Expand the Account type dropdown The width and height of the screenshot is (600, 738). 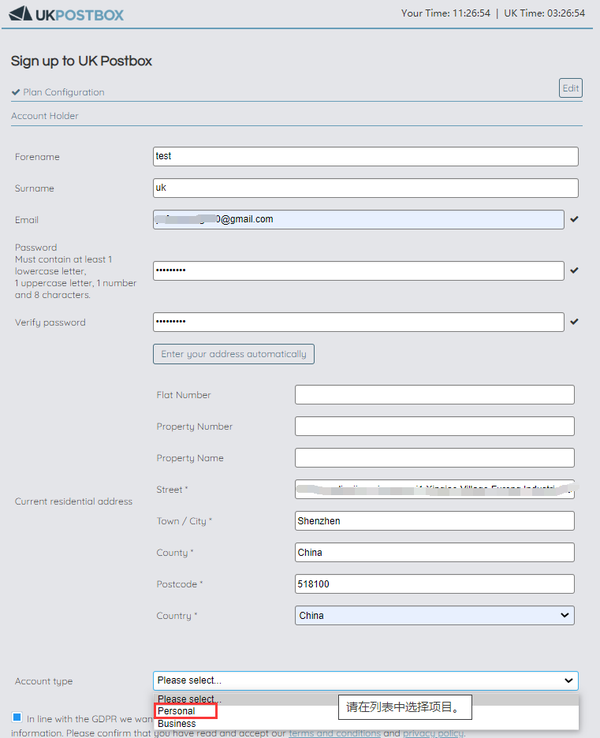click(365, 681)
